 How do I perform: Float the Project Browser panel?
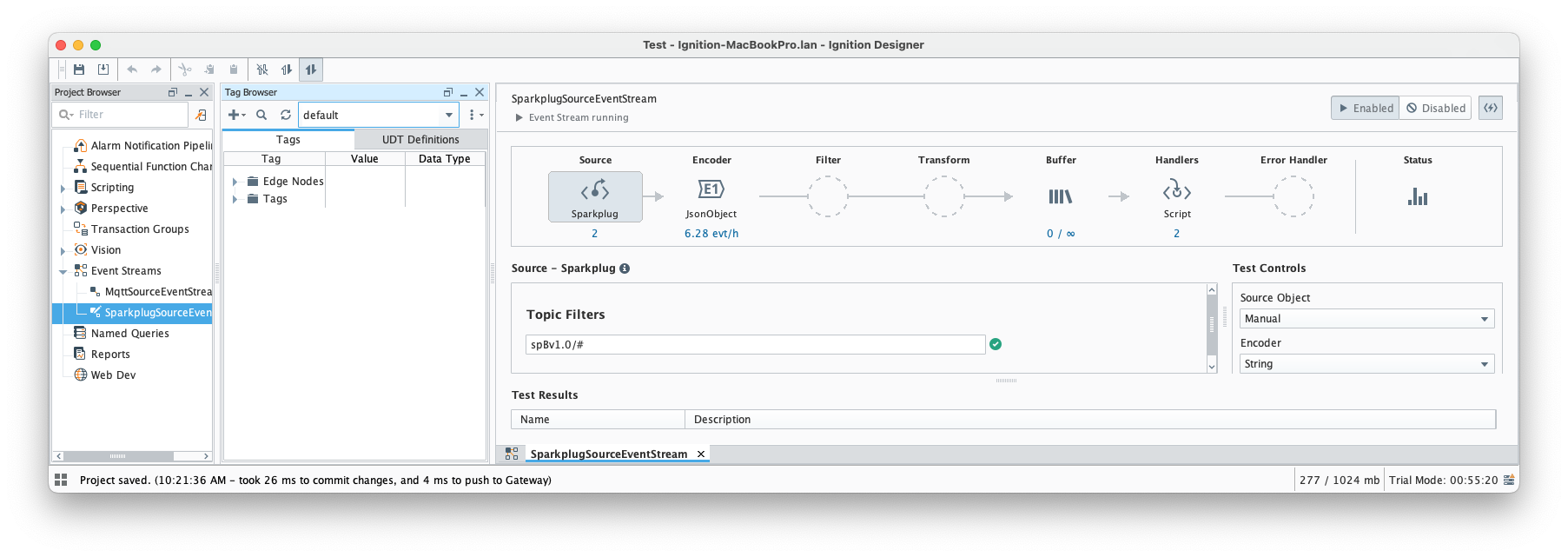click(x=172, y=92)
